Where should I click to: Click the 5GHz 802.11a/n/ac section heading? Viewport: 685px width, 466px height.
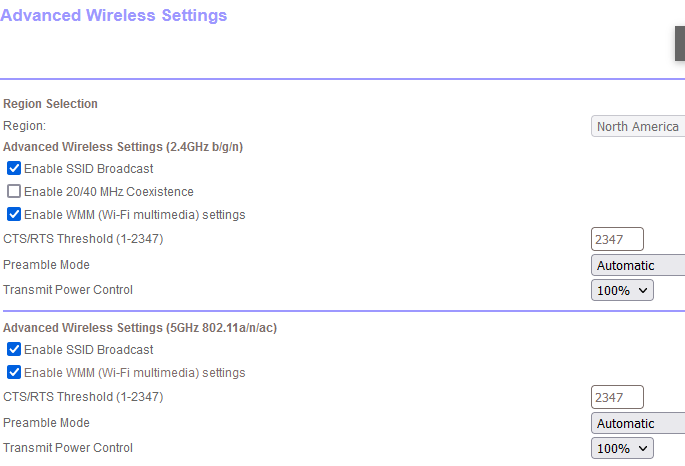point(139,327)
